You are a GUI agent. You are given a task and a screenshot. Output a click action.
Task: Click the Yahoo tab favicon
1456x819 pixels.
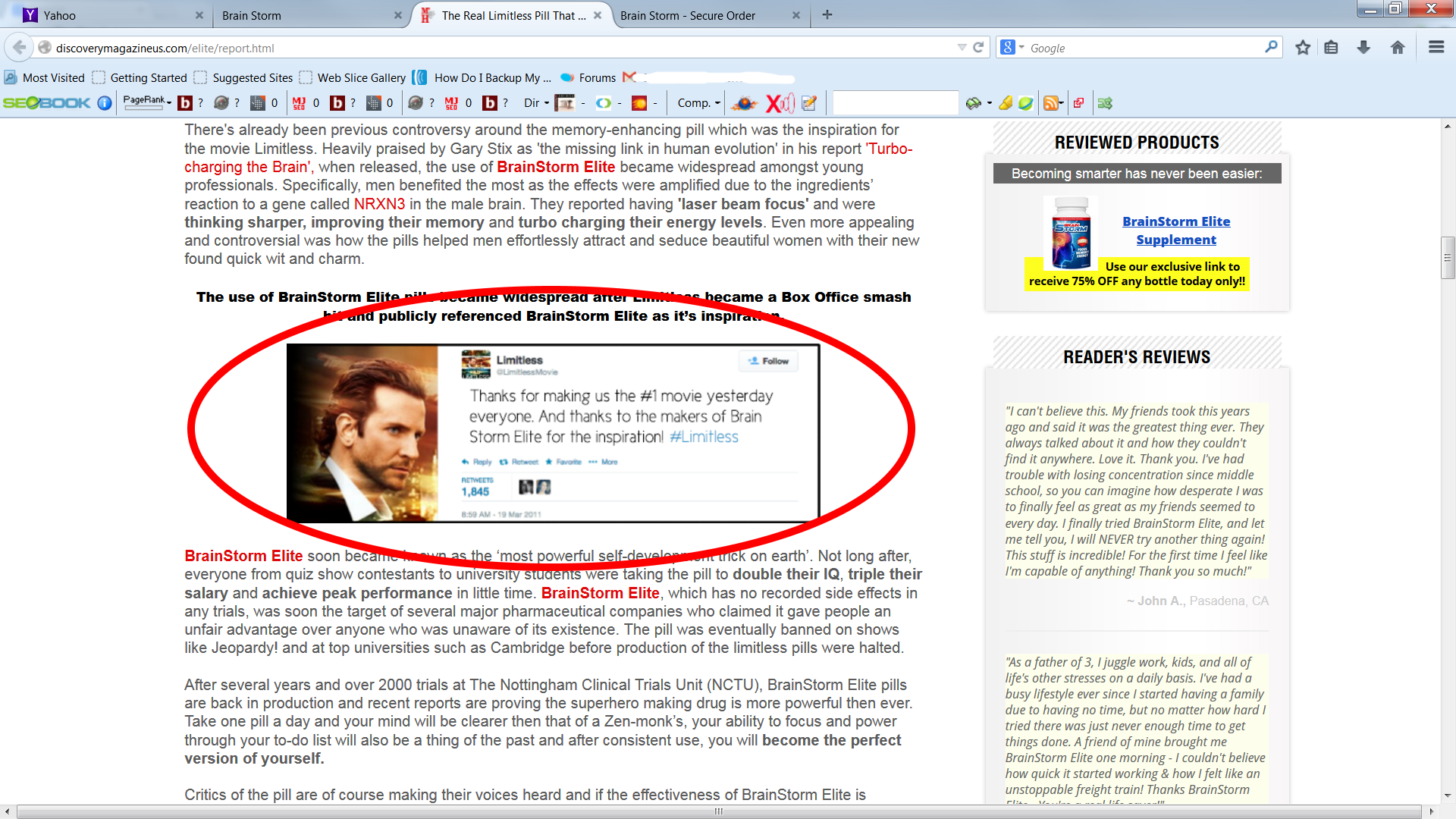[x=30, y=15]
